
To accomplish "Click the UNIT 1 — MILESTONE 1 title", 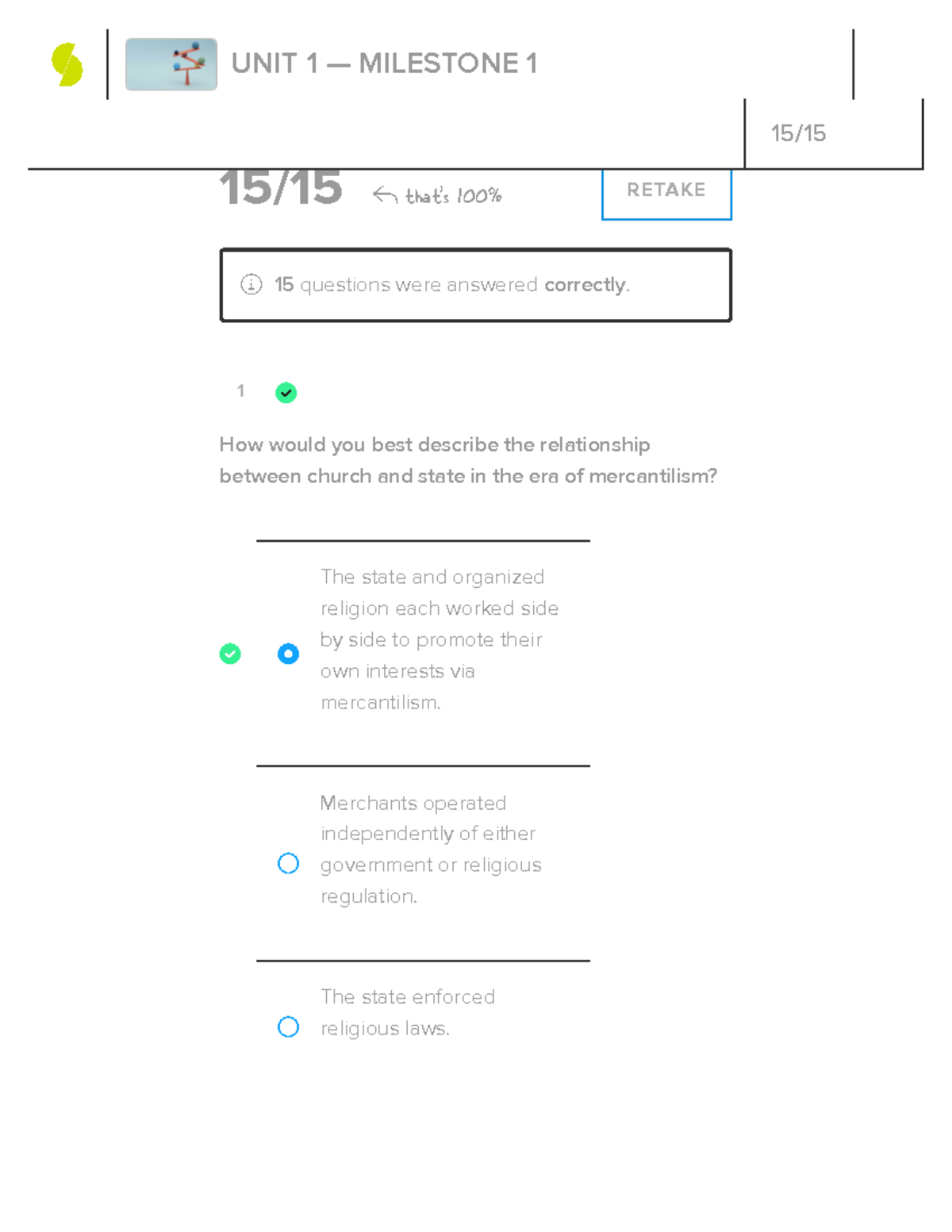I will pos(384,63).
